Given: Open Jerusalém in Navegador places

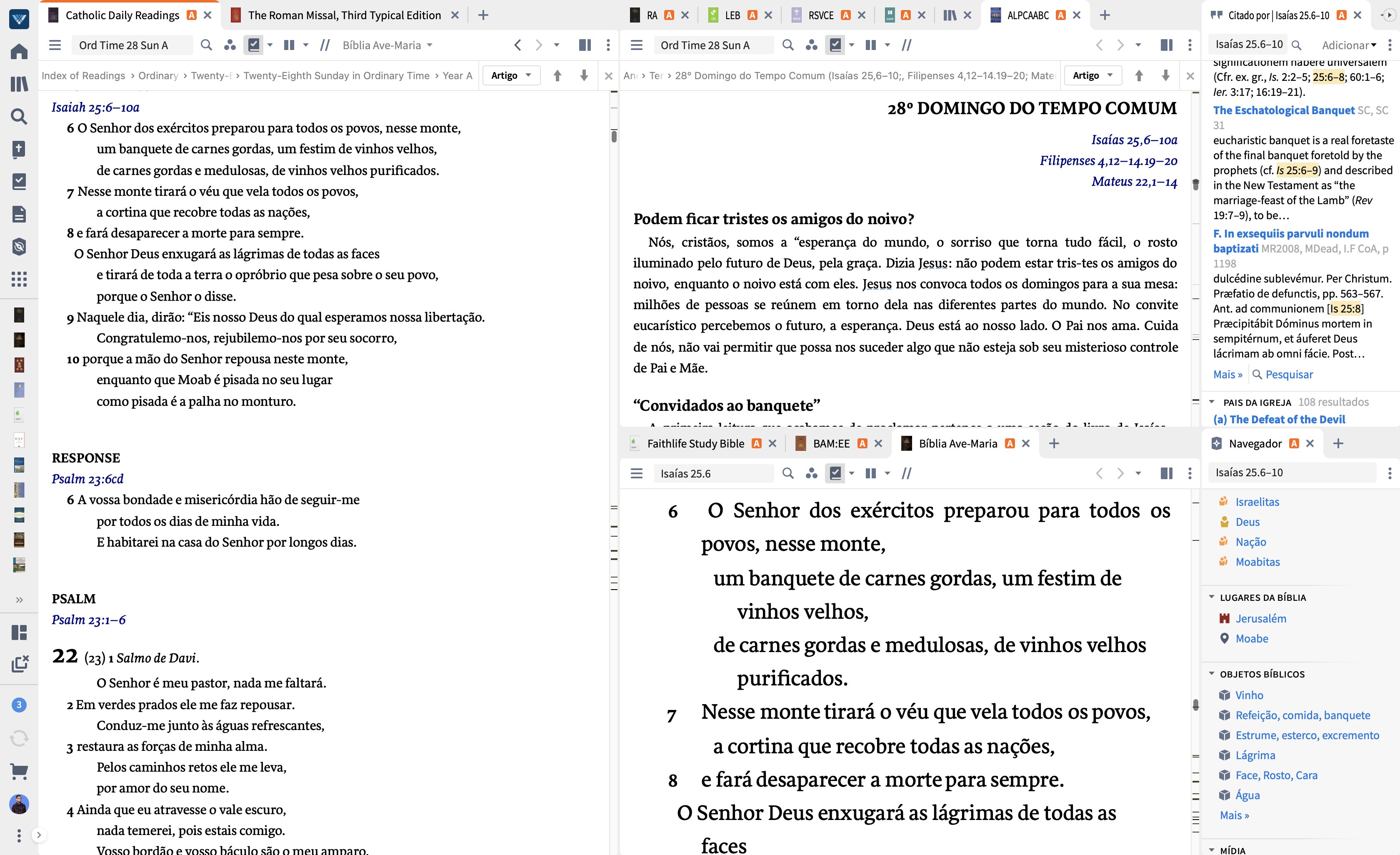Looking at the screenshot, I should coord(1261,619).
